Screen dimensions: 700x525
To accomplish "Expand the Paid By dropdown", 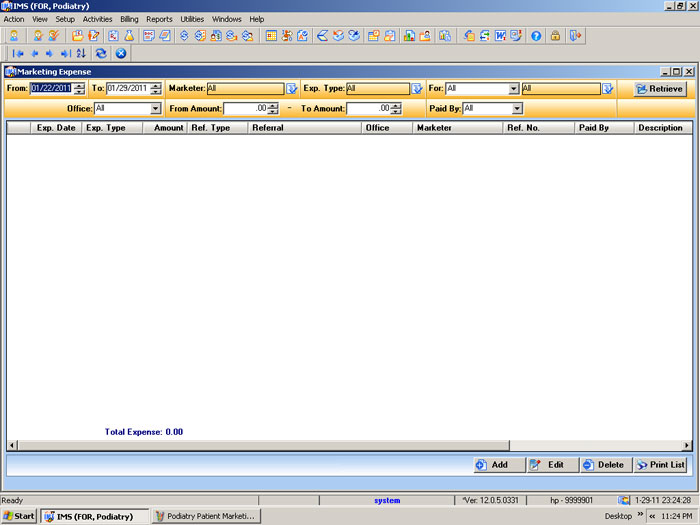I will click(x=517, y=108).
